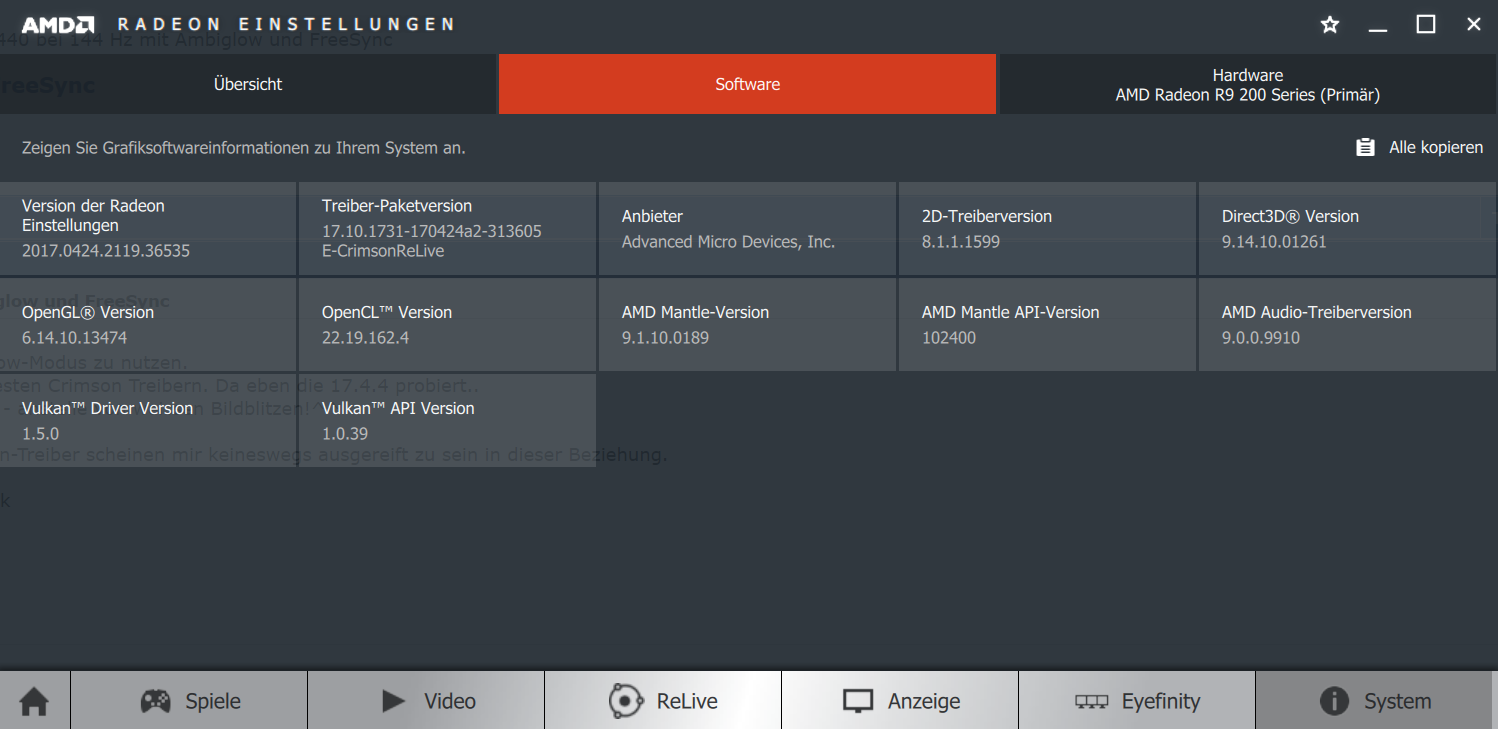
Task: Go to the Home screen icon
Action: (x=34, y=701)
